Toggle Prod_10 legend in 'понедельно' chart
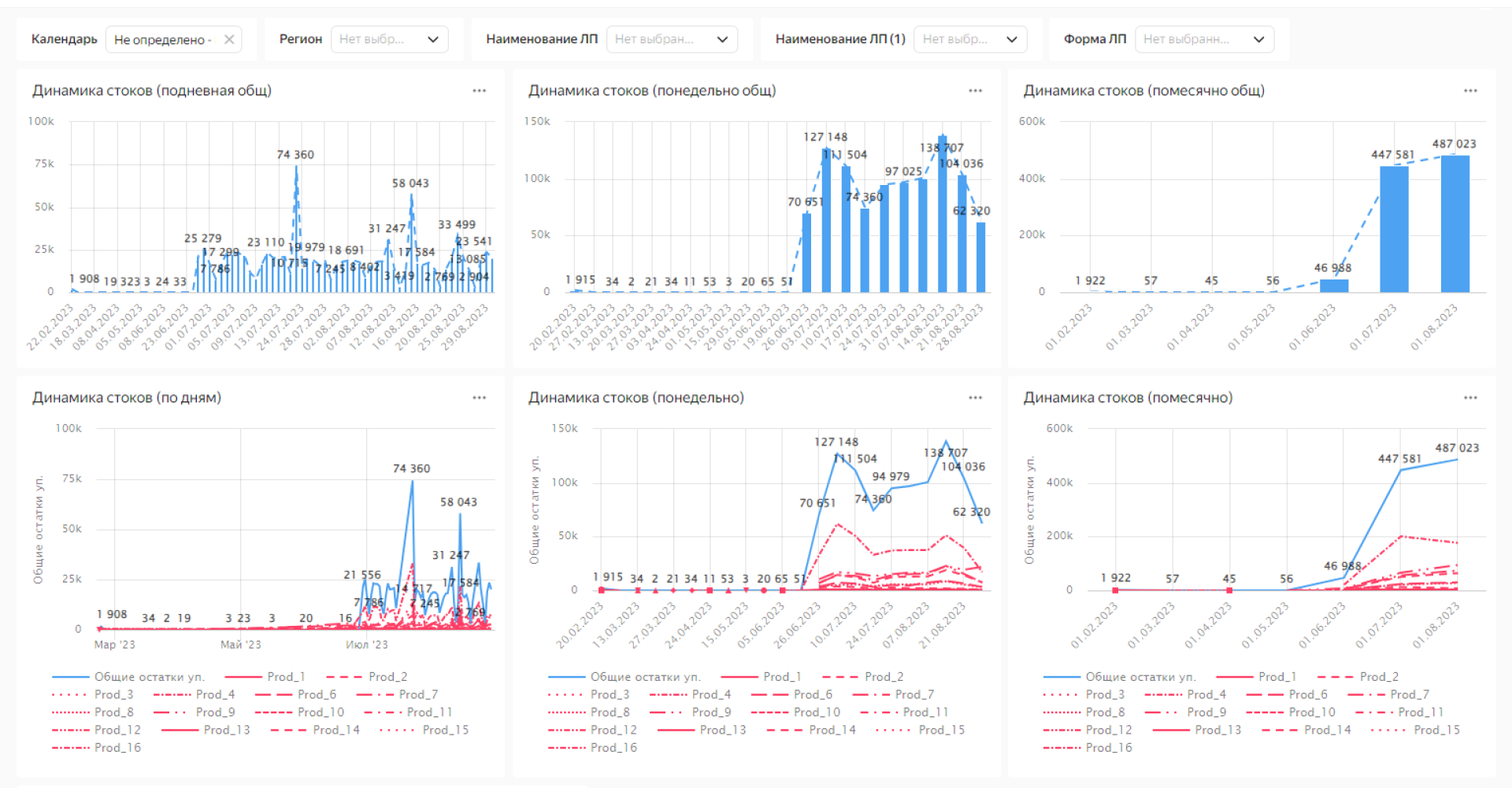Viewport: 1512px width, 788px height. coord(795,712)
